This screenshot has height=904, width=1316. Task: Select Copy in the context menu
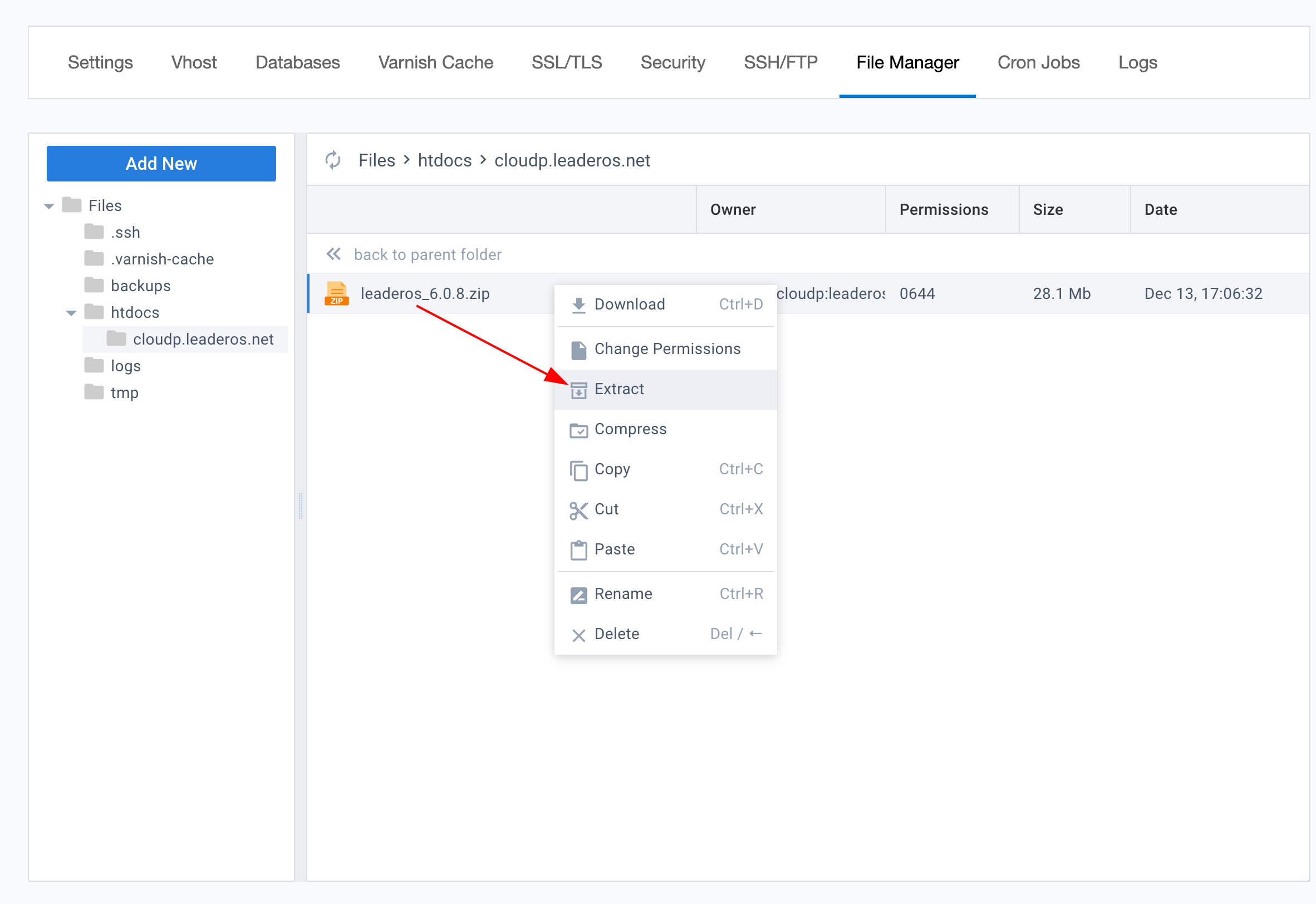coord(612,469)
